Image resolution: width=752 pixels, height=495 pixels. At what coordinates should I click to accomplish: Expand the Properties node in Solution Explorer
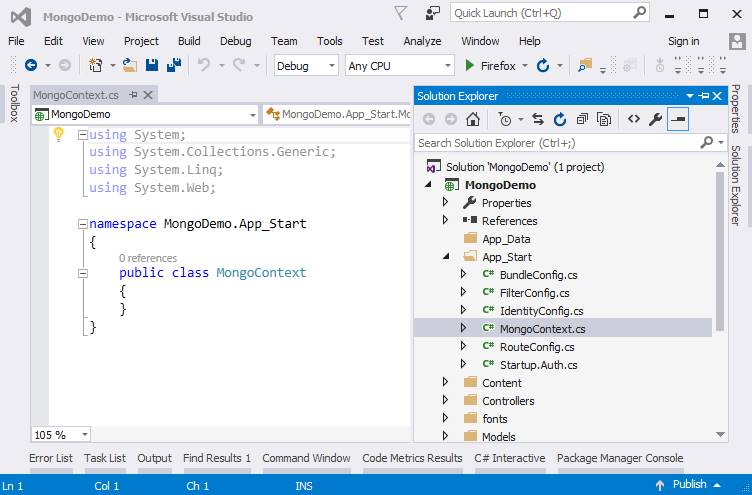(445, 202)
